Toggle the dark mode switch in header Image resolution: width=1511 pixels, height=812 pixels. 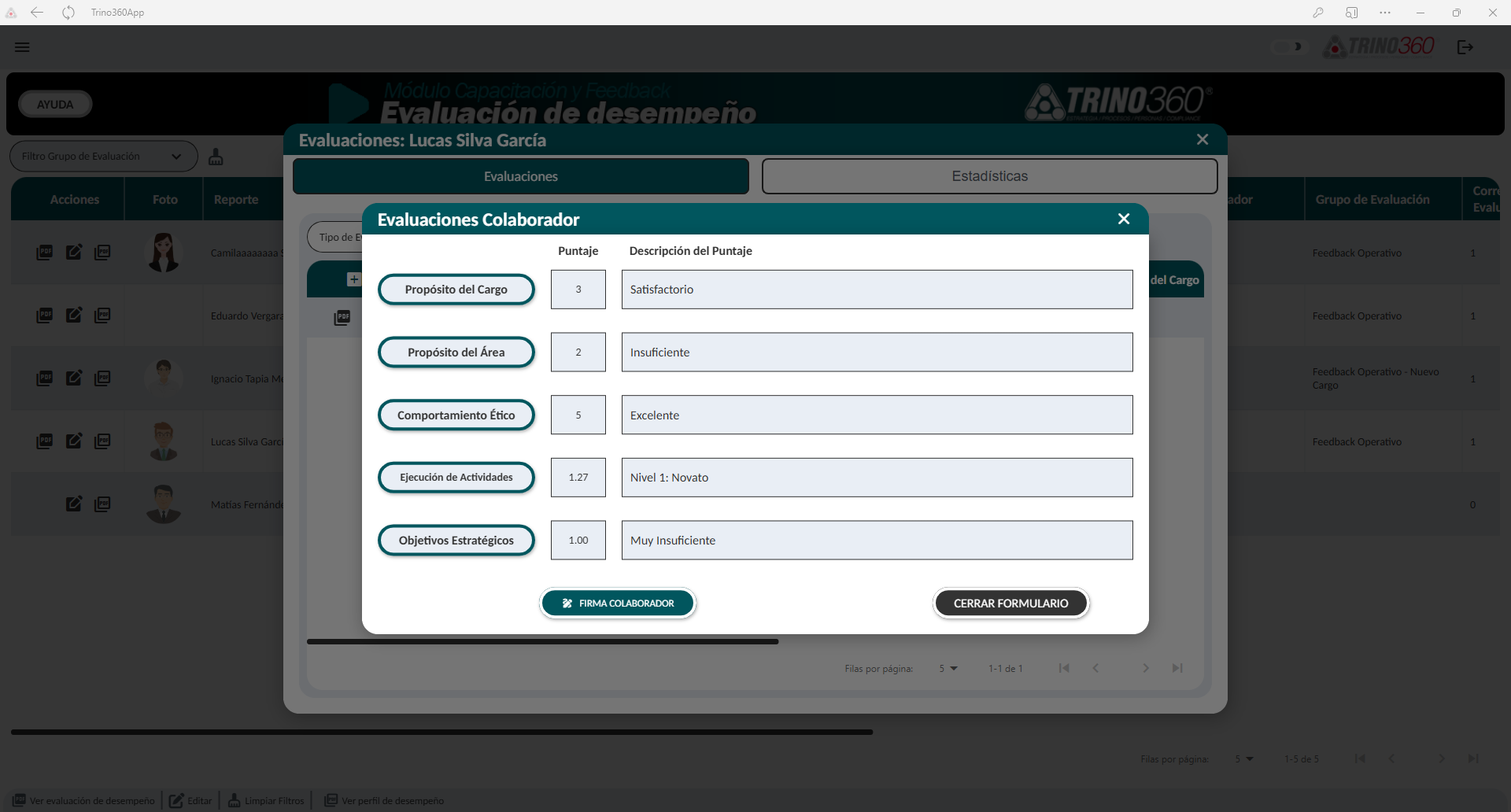pyautogui.click(x=1287, y=47)
